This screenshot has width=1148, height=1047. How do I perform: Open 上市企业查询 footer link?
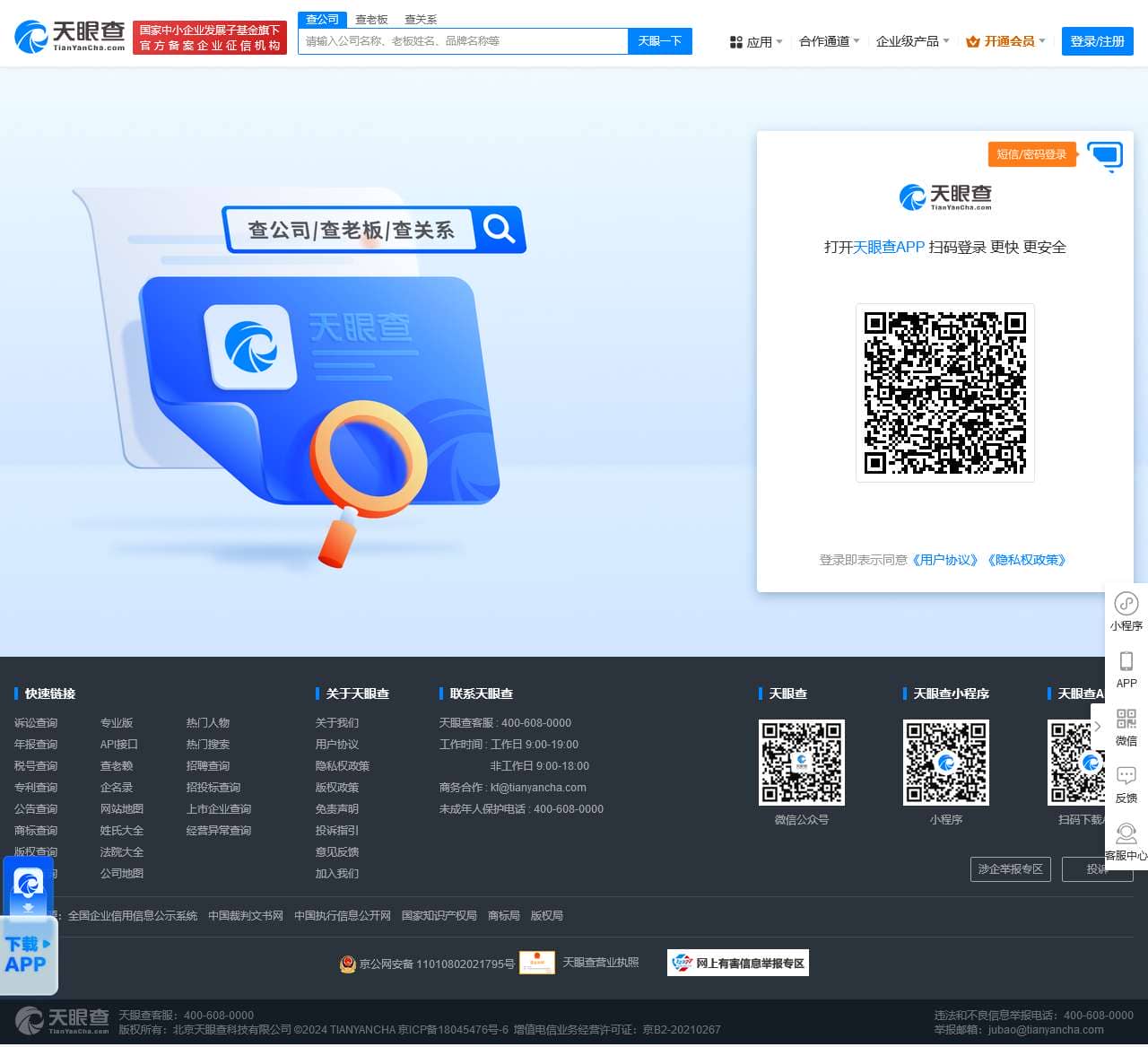[x=219, y=809]
